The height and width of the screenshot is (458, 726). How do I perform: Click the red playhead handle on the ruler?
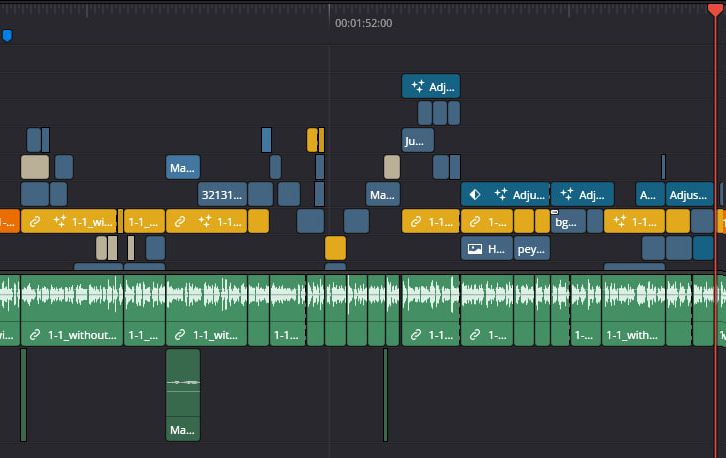click(715, 9)
